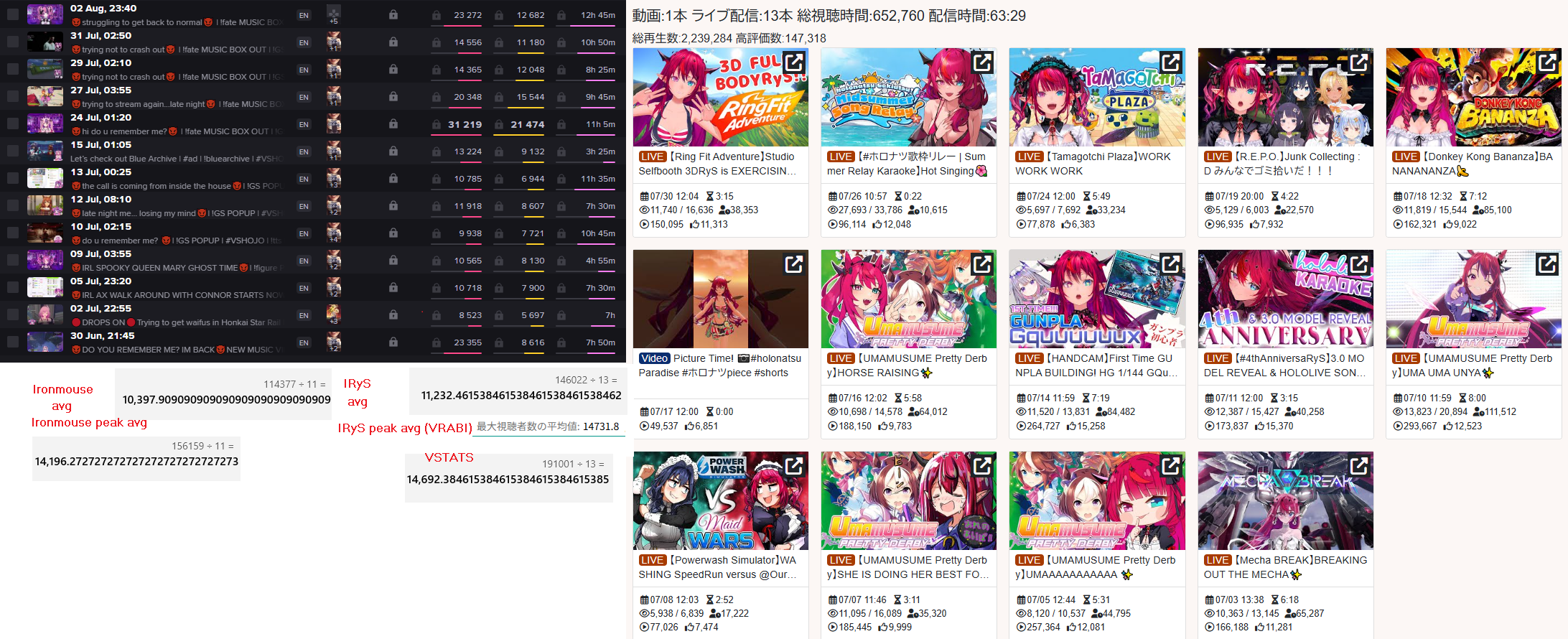Click external-link icon on Picture Time video card

coord(794,265)
